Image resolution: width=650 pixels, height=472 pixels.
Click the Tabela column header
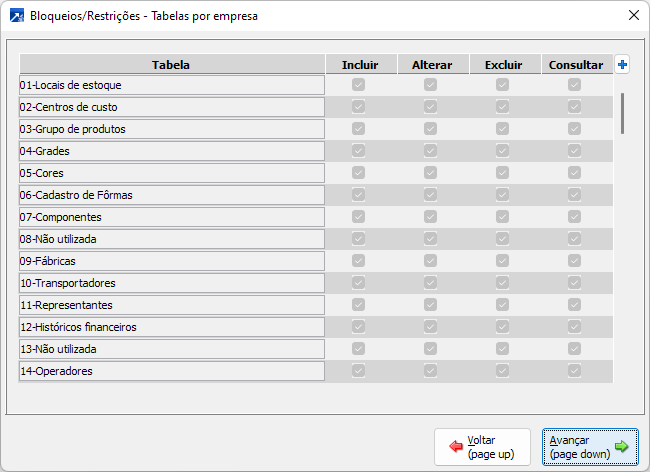[171, 65]
